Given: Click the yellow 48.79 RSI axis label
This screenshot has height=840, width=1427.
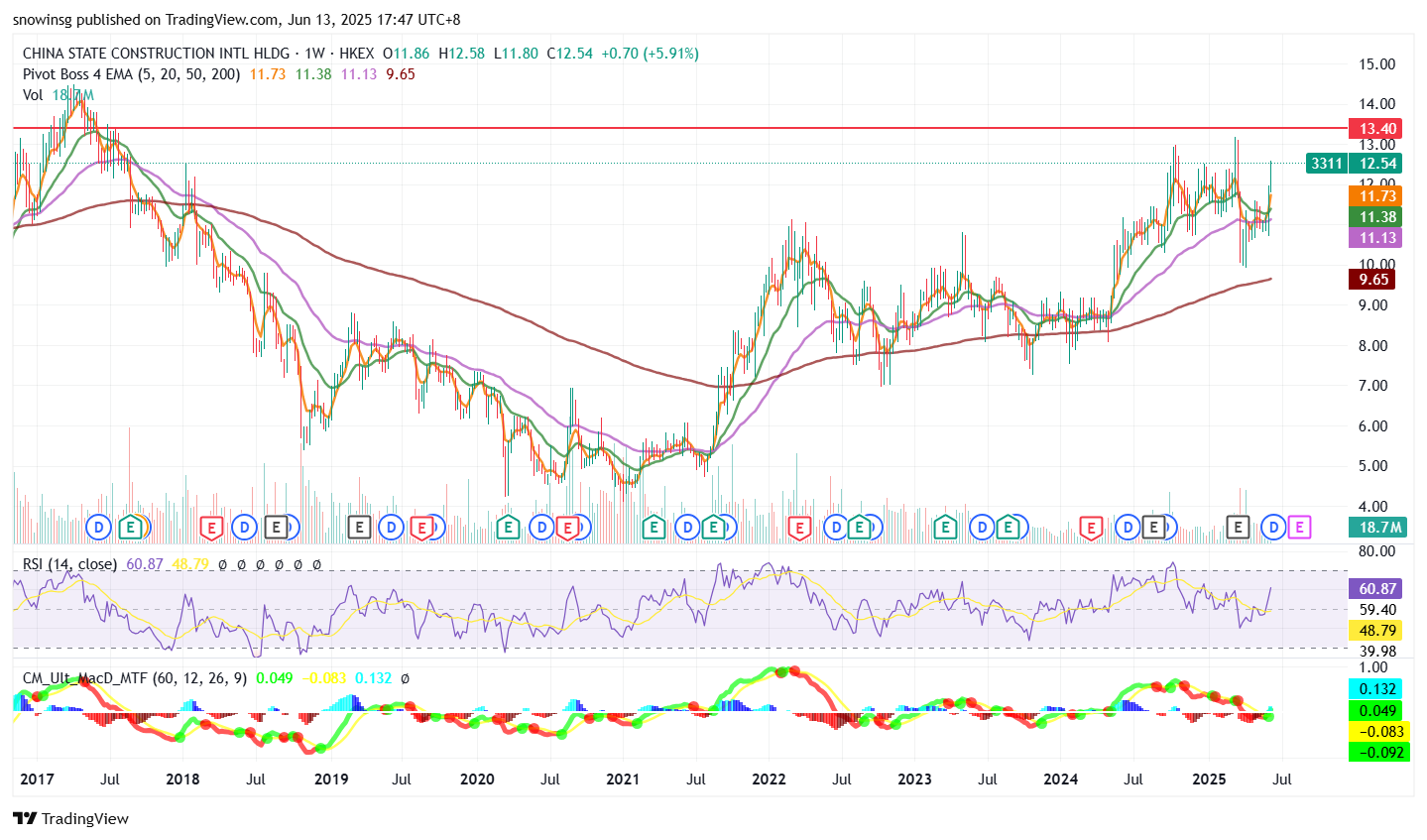Looking at the screenshot, I should coord(1377,630).
